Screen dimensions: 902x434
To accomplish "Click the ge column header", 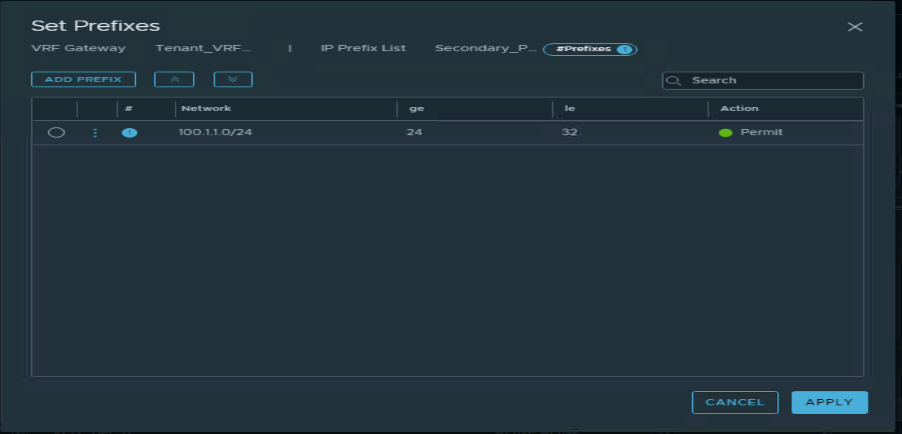I will [x=417, y=108].
